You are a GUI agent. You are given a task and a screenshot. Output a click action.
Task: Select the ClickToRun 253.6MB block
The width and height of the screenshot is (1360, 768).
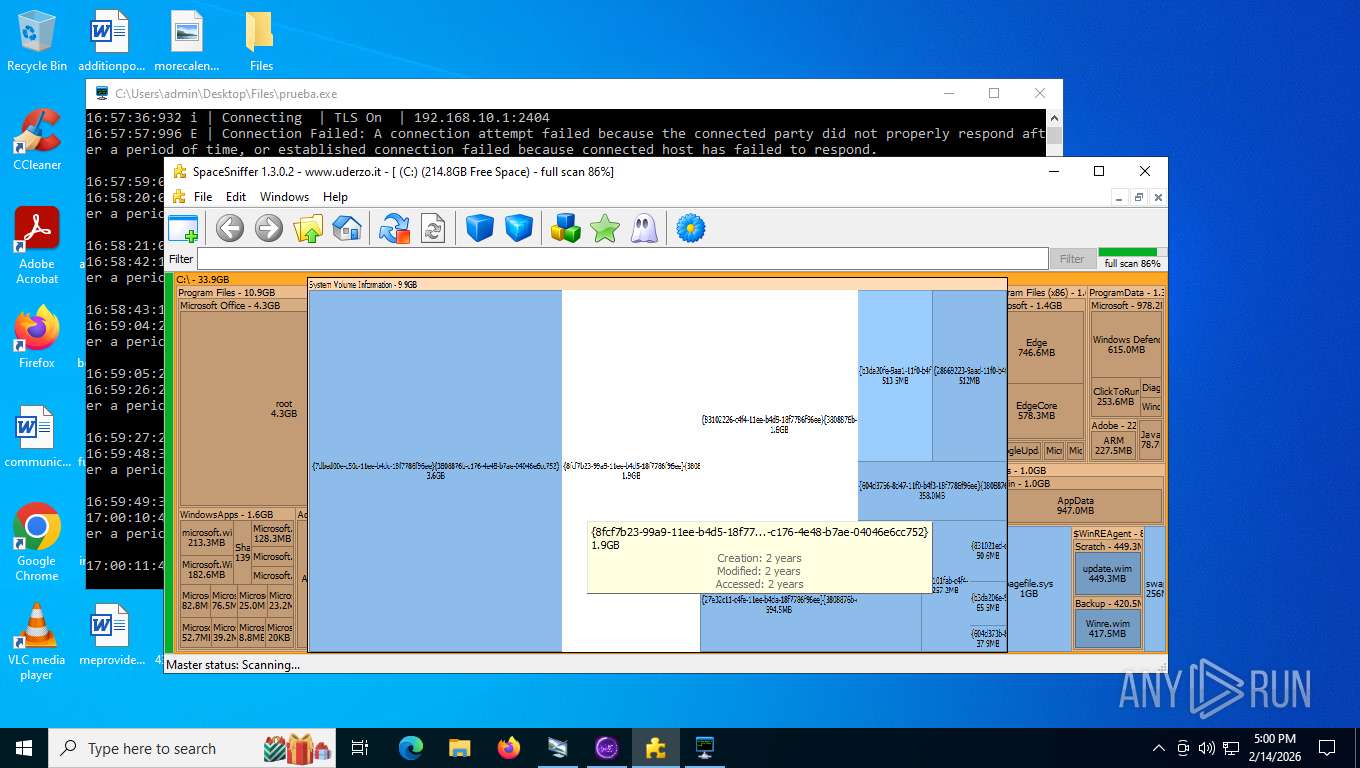click(x=1115, y=397)
